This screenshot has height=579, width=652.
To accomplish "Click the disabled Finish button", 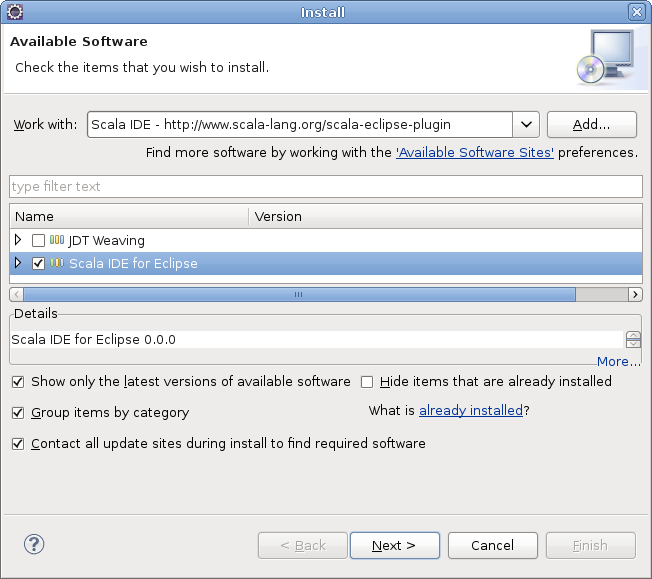I will pos(590,545).
